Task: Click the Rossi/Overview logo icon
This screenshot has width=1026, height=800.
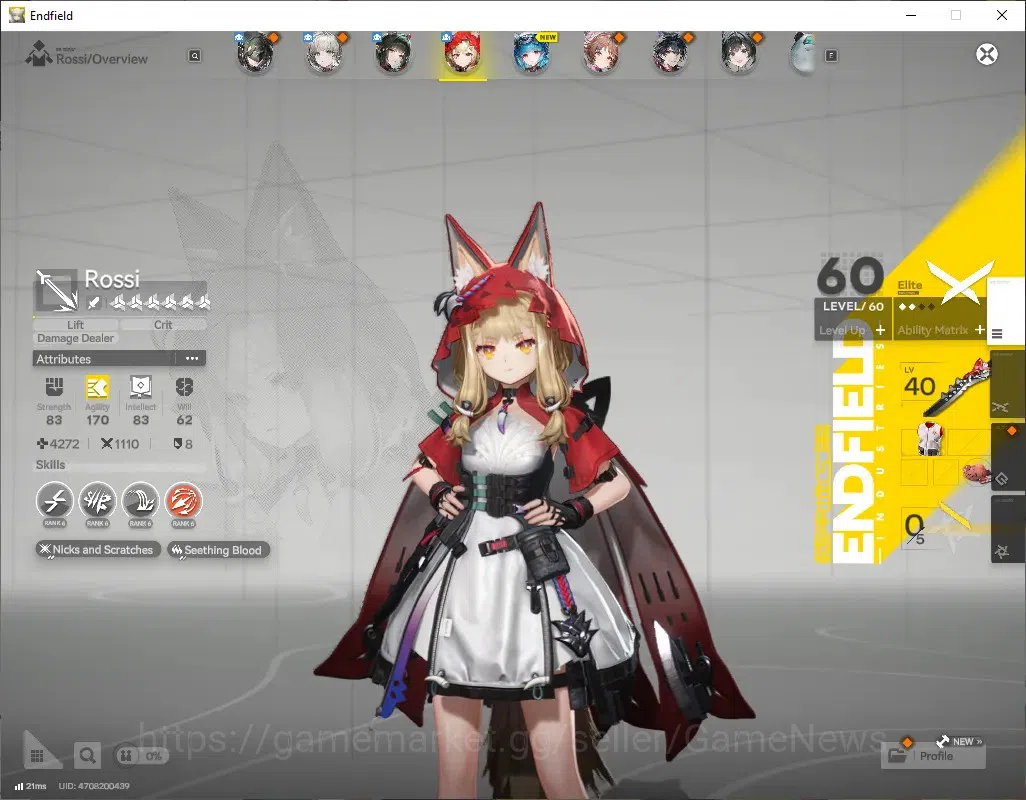Action: click(x=39, y=54)
